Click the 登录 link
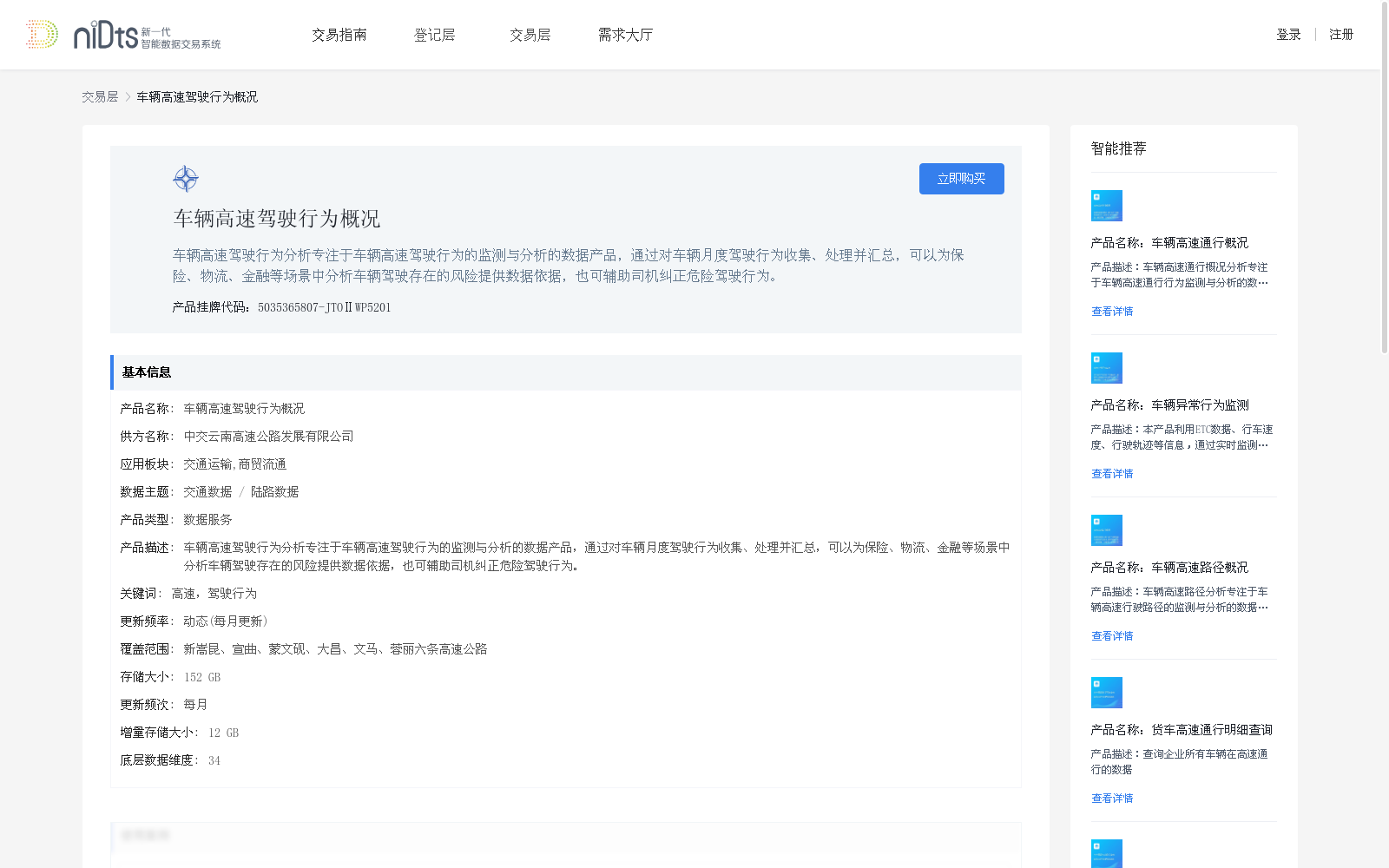Viewport: 1389px width, 868px height. pyautogui.click(x=1288, y=35)
